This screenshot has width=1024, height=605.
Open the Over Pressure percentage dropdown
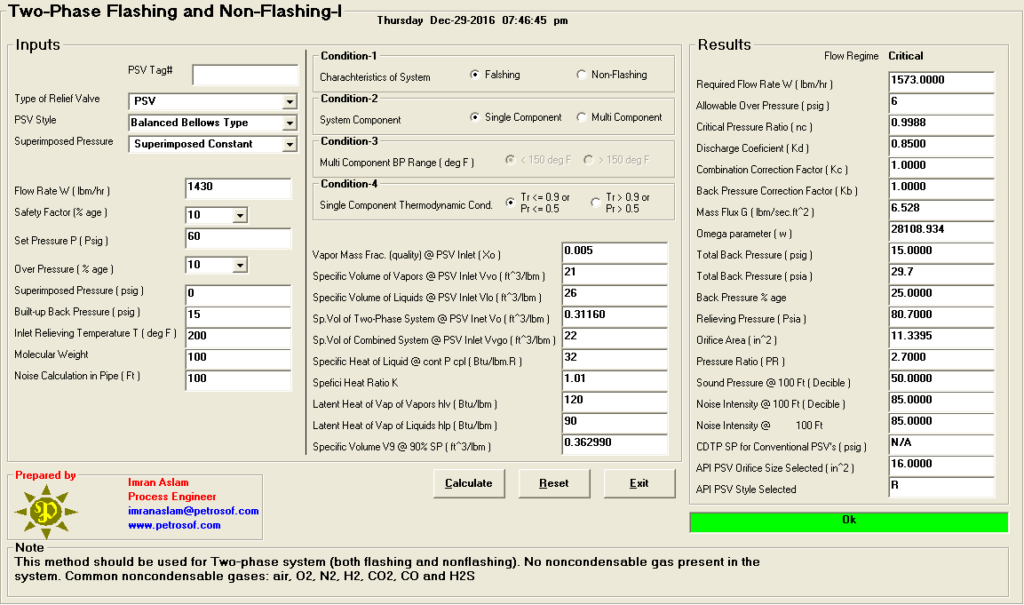[238, 264]
